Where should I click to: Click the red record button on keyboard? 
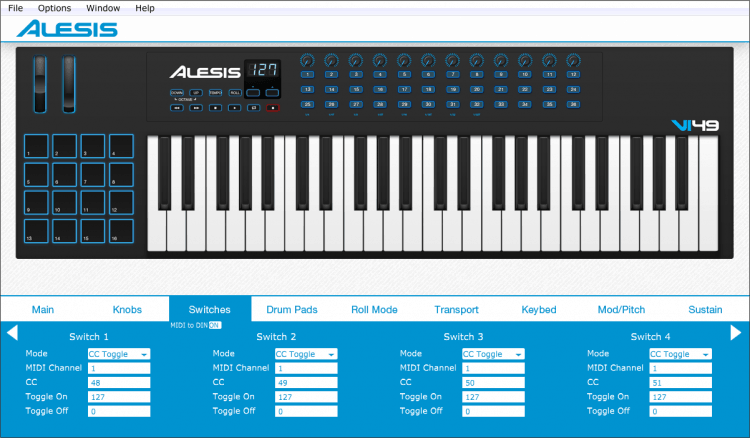pyautogui.click(x=273, y=108)
